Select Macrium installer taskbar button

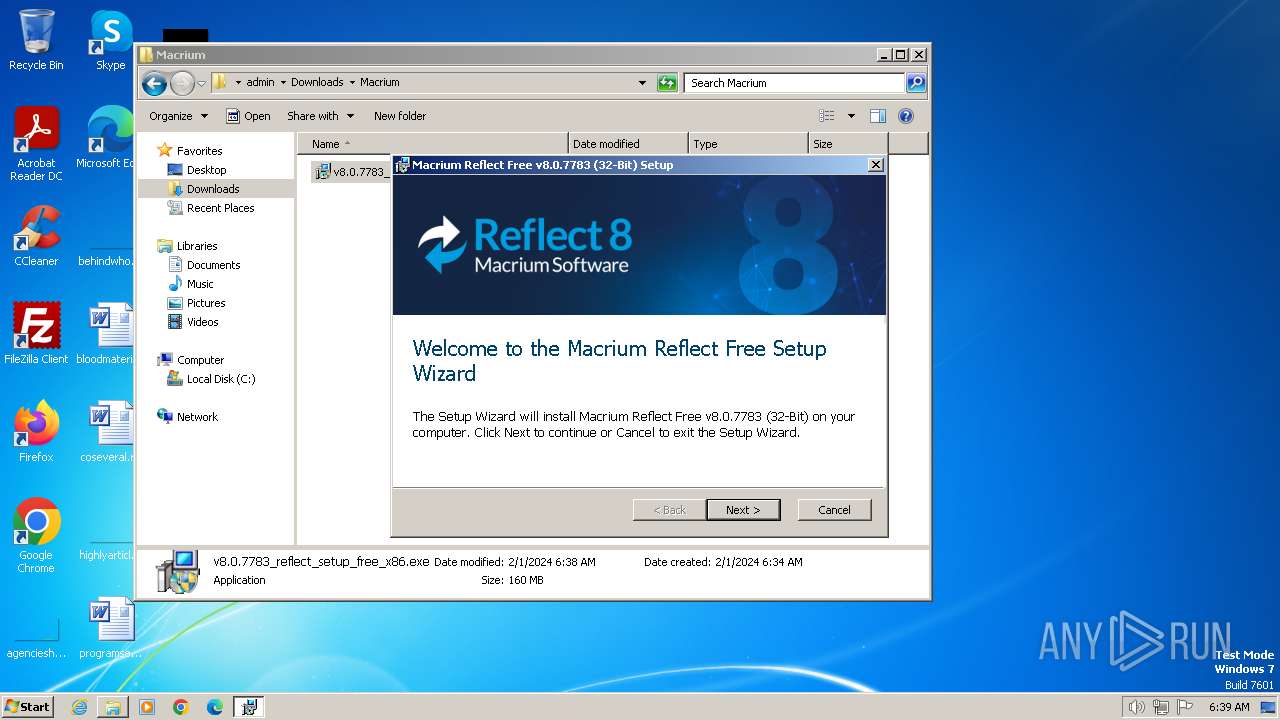pyautogui.click(x=249, y=707)
